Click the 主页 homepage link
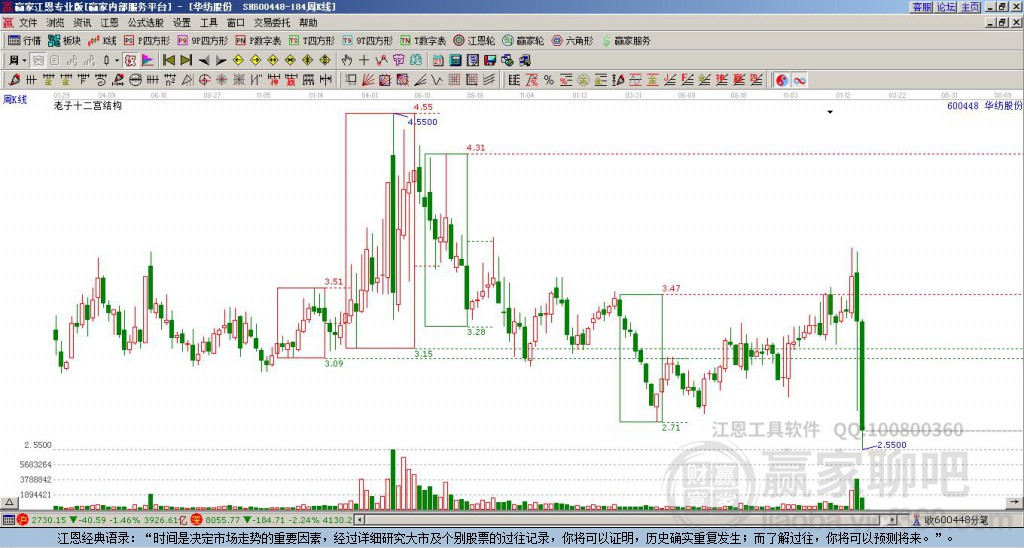Image resolution: width=1024 pixels, height=548 pixels. pyautogui.click(x=970, y=7)
